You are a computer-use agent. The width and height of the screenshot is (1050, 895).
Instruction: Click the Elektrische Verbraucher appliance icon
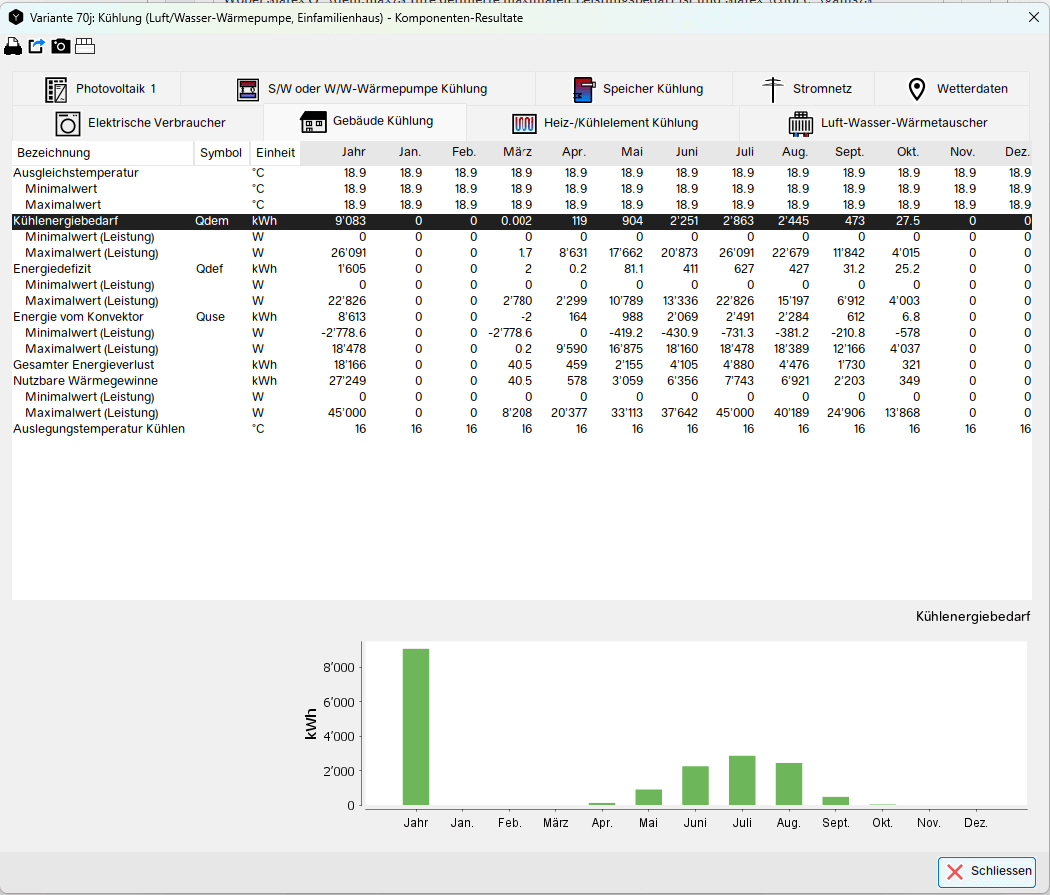(67, 123)
